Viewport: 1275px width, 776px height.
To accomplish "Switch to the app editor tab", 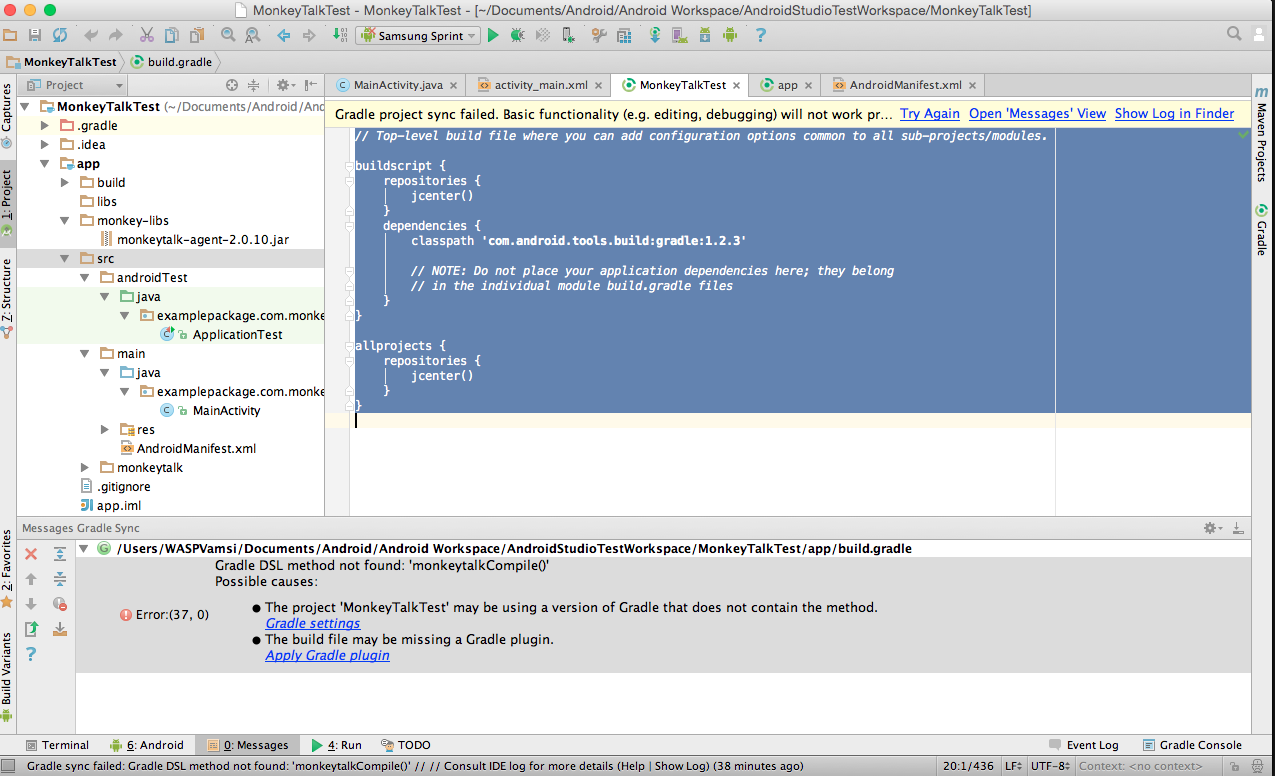I will pos(786,85).
